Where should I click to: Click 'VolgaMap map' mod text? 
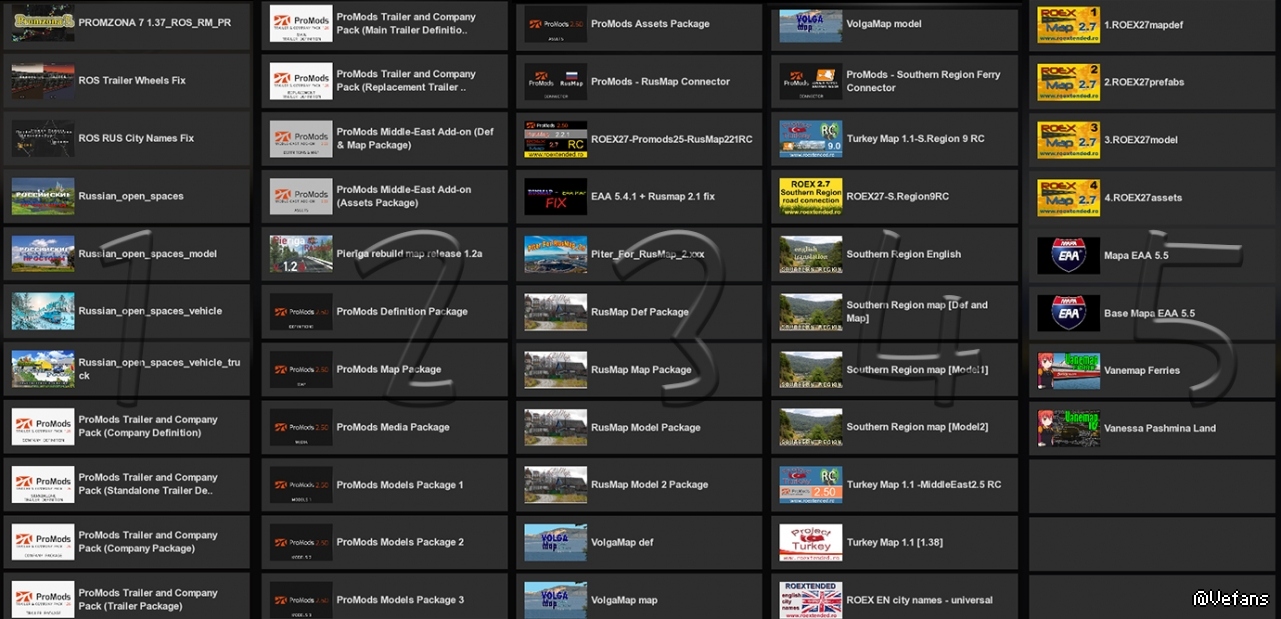point(624,601)
